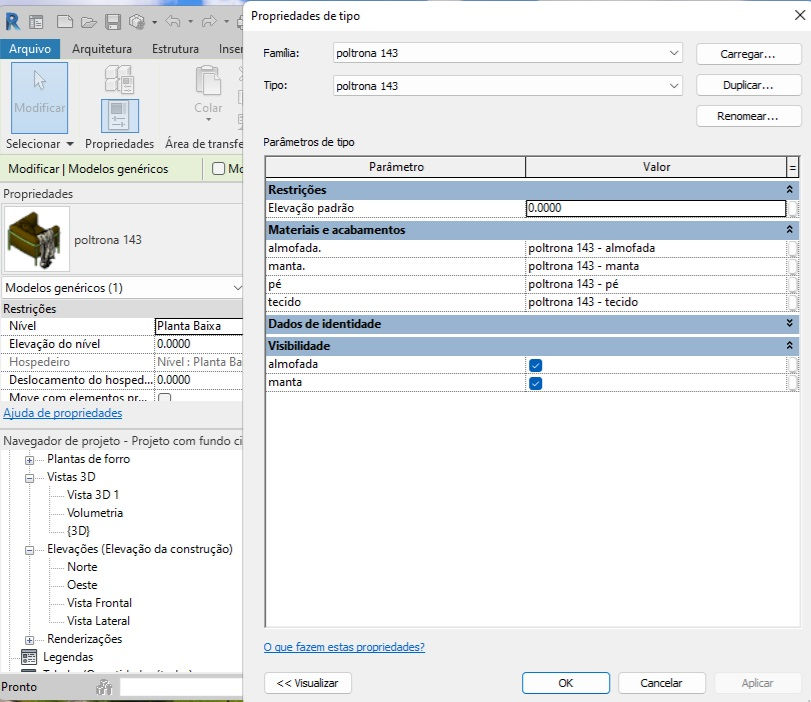Screen dimensions: 811x702
Task: Click the Open folder icon in quick access toolbar
Action: point(89,22)
